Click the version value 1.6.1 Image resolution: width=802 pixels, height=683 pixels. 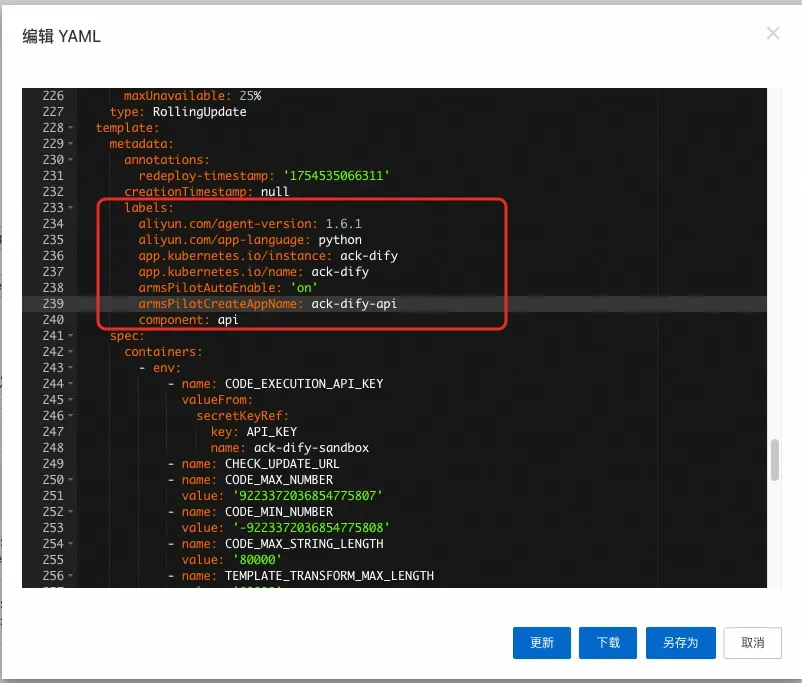344,224
